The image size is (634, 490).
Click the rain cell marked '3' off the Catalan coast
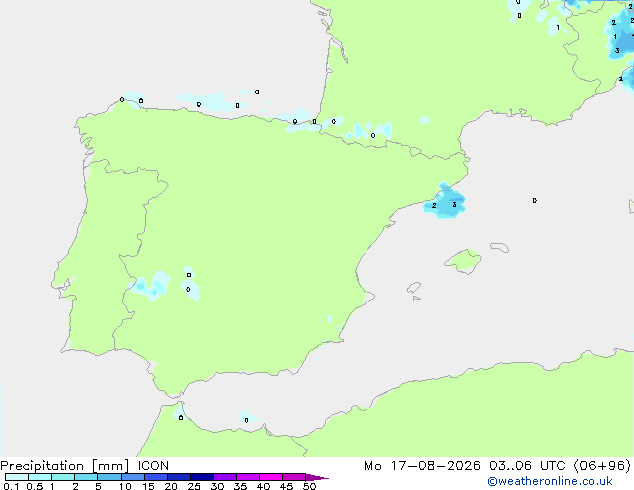click(454, 205)
